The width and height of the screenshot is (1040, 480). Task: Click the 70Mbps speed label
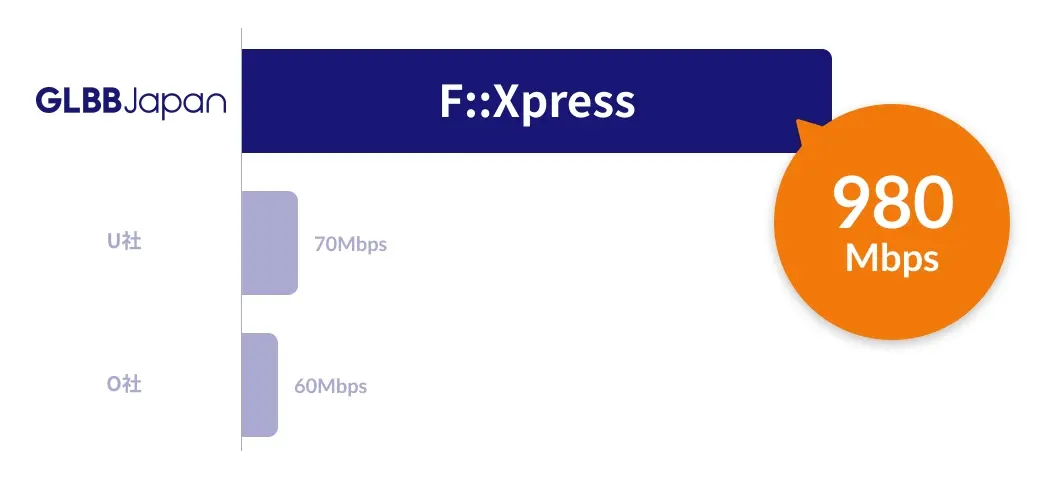(x=350, y=244)
